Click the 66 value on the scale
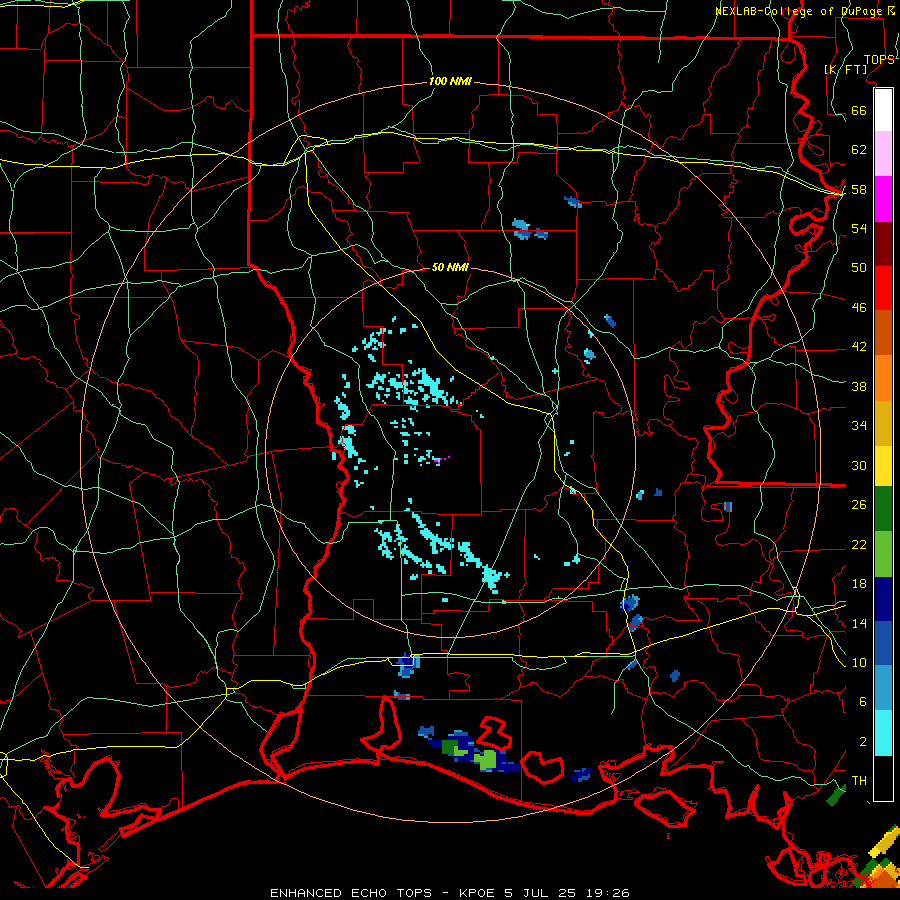Screen dimensions: 900x900 pyautogui.click(x=859, y=111)
